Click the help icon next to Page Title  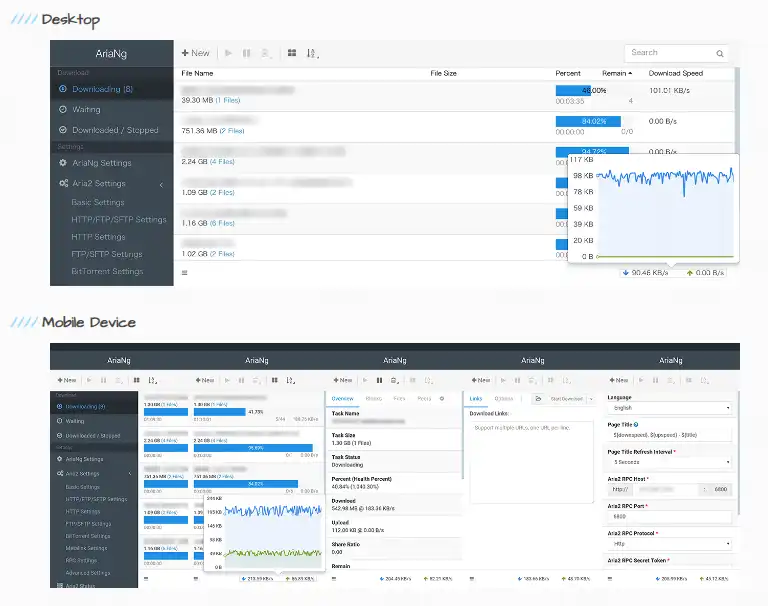tap(636, 425)
